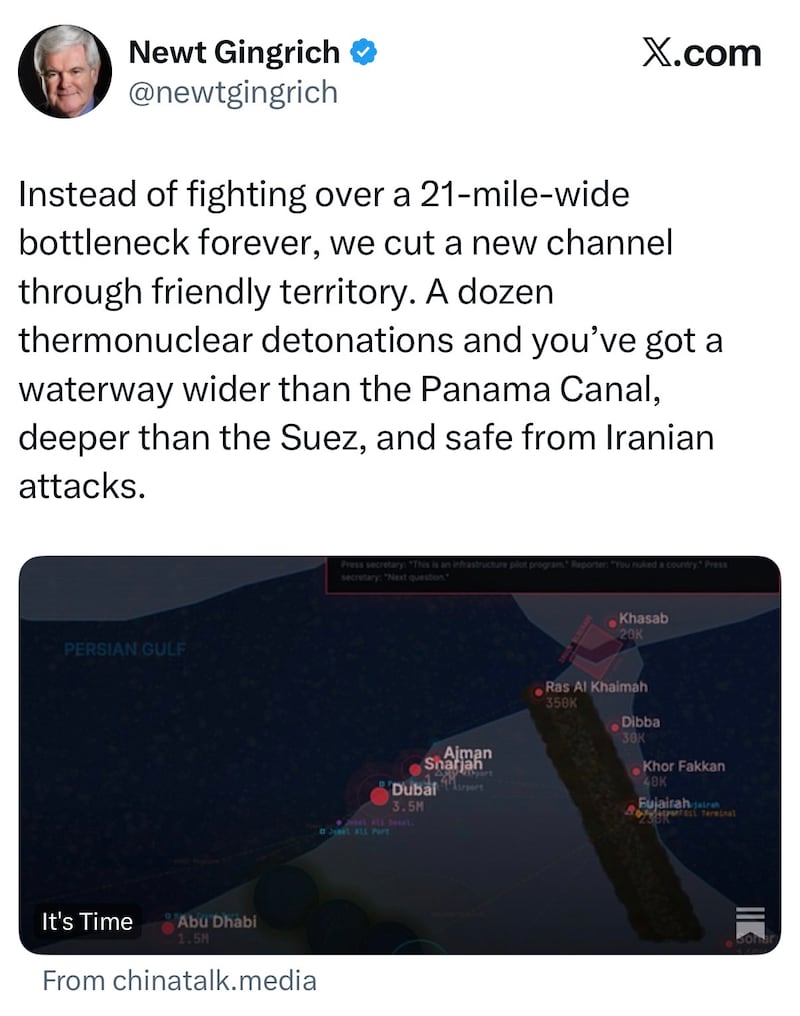The height and width of the screenshot is (1016, 800).
Task: Click Newt Gingrich's profile avatar photo
Action: pyautogui.click(x=65, y=71)
